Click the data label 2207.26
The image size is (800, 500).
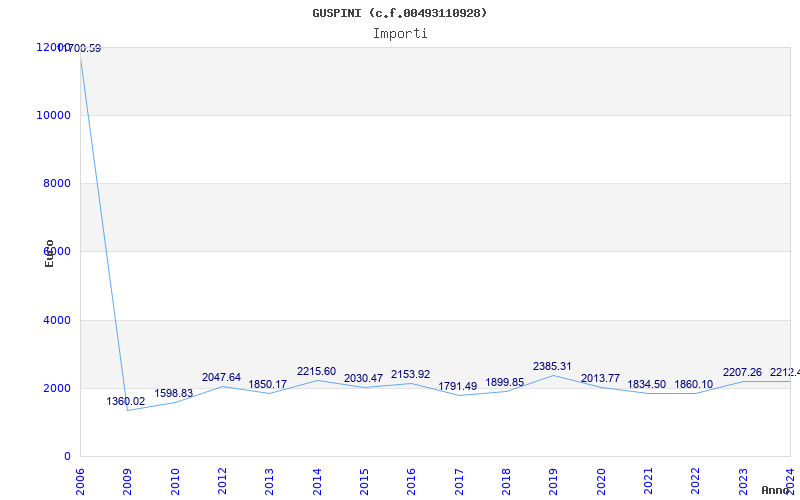[x=742, y=372]
